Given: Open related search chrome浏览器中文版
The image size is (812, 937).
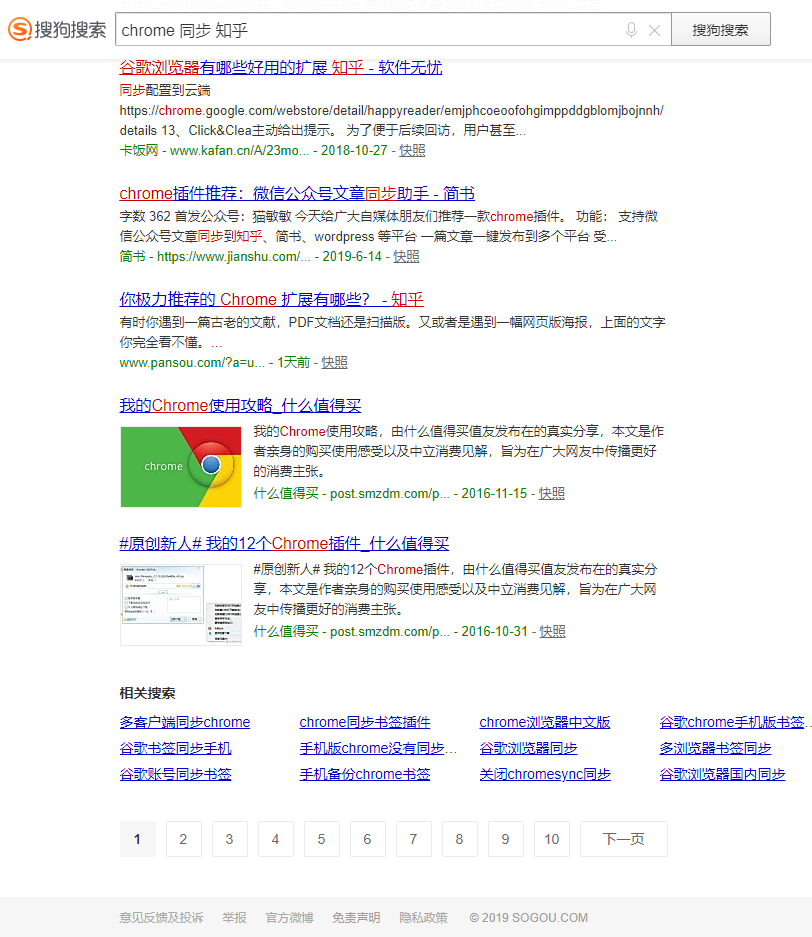Looking at the screenshot, I should pos(545,722).
